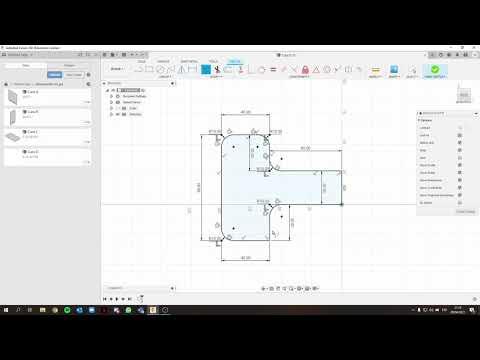480x360 pixels.
Task: Expand Sketches tree node
Action: (111, 114)
